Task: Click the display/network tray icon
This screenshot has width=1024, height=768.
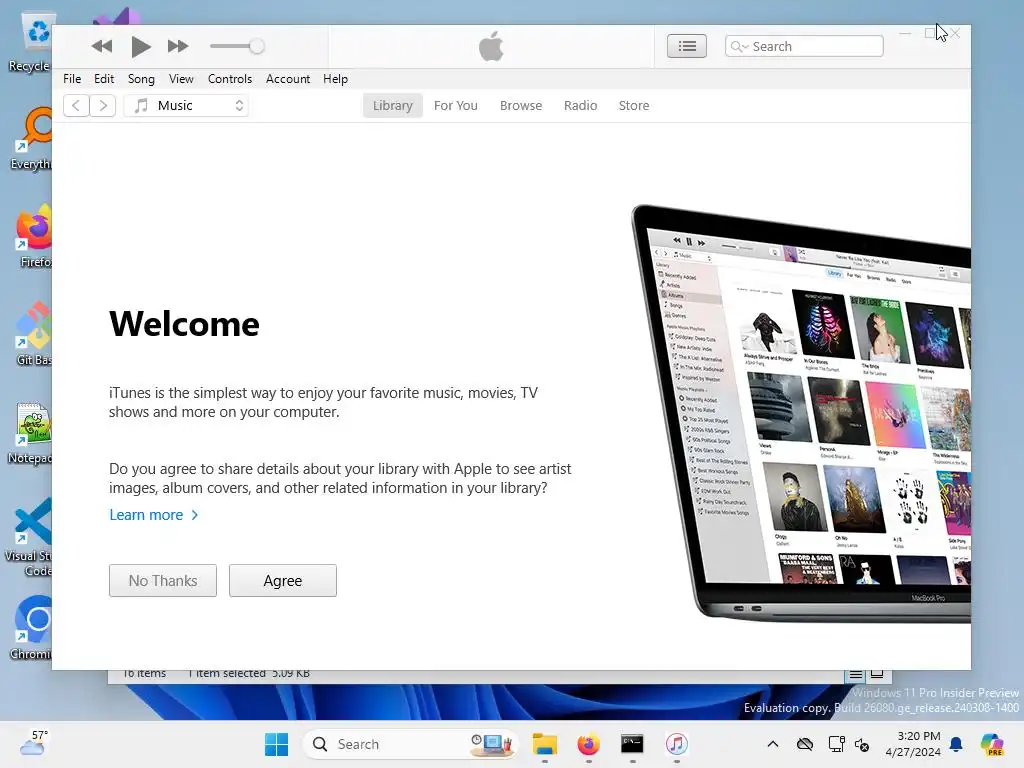Action: pyautogui.click(x=836, y=744)
